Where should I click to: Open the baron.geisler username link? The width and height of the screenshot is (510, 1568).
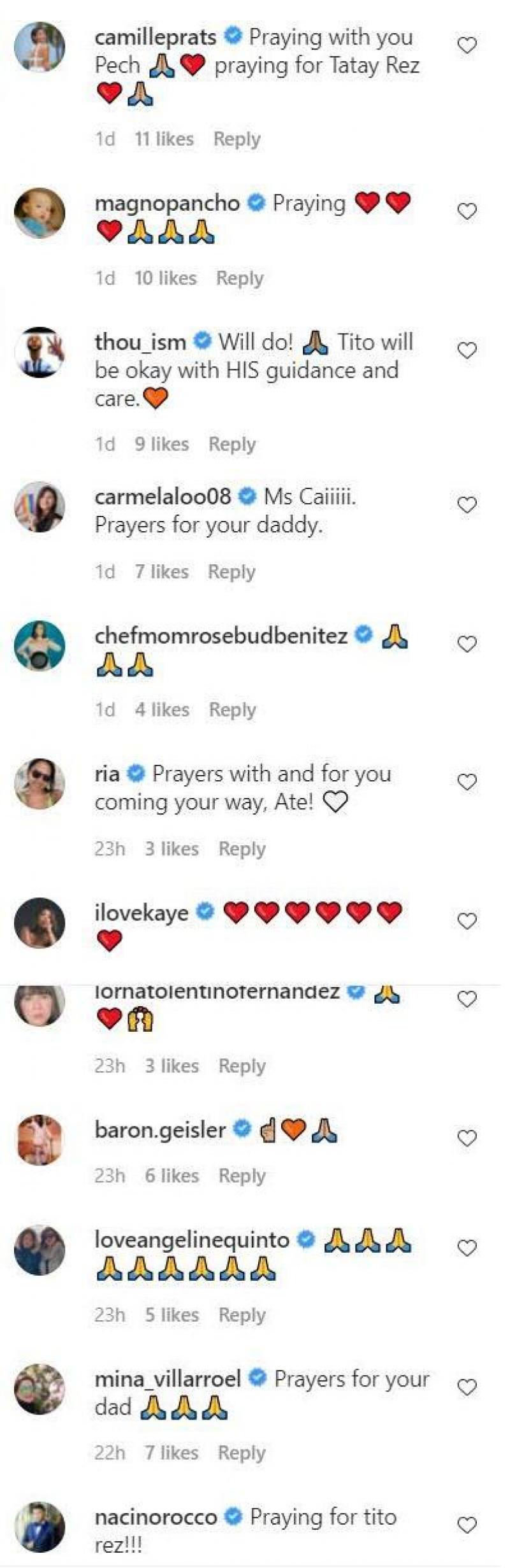[x=160, y=1130]
